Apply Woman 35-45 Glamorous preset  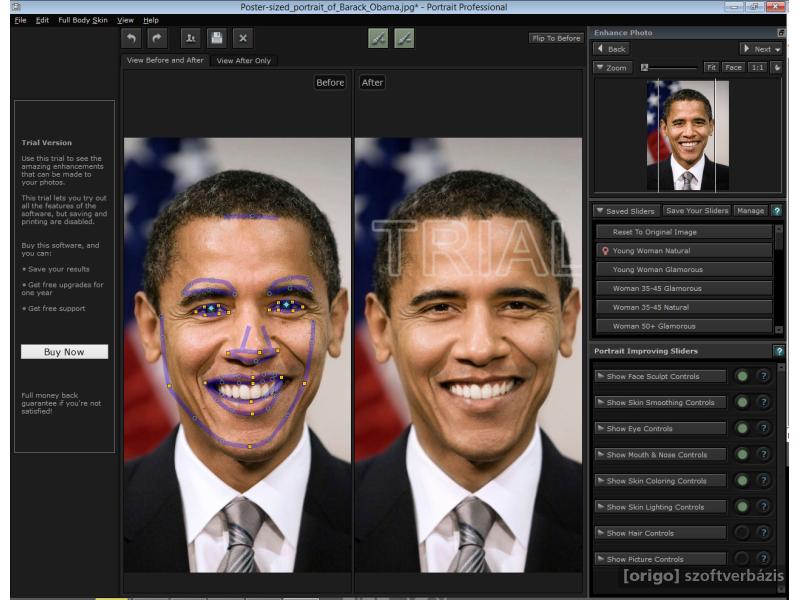coord(684,288)
